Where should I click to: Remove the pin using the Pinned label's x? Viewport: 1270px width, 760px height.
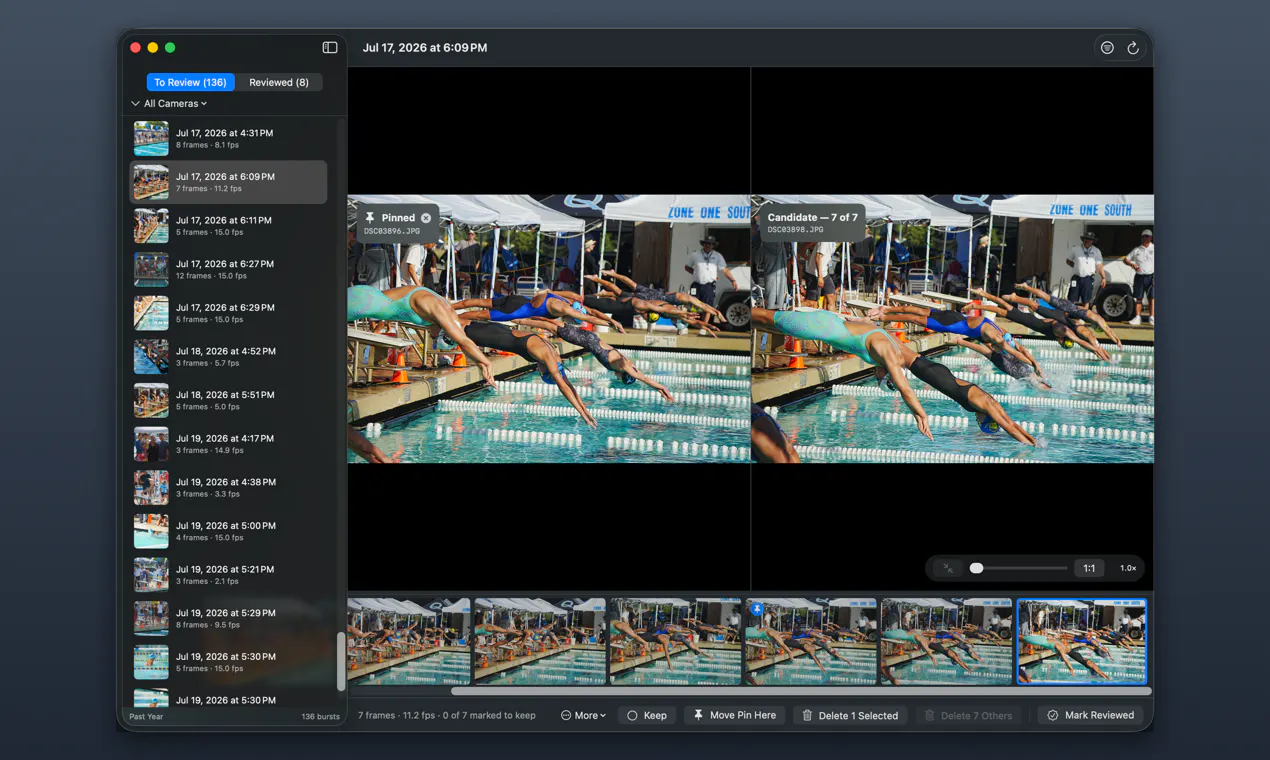point(426,218)
